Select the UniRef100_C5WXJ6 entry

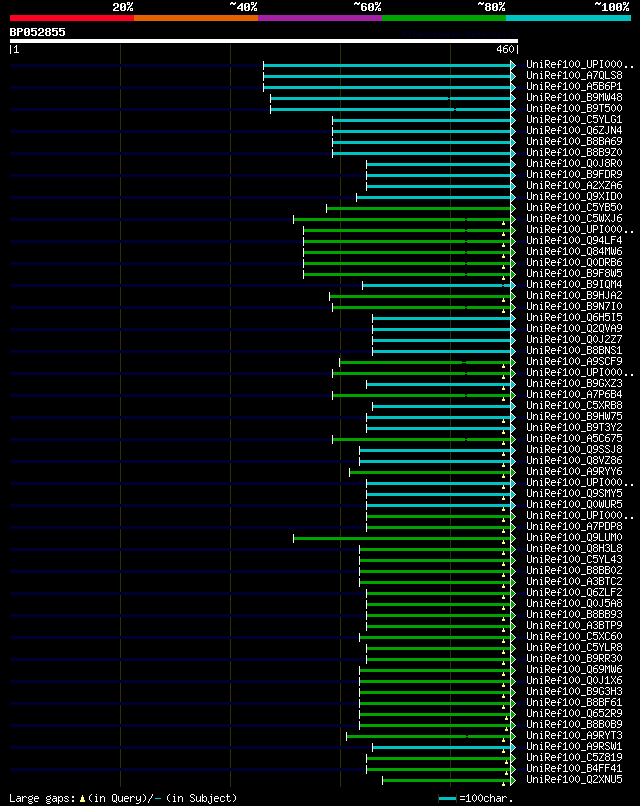click(x=574, y=218)
